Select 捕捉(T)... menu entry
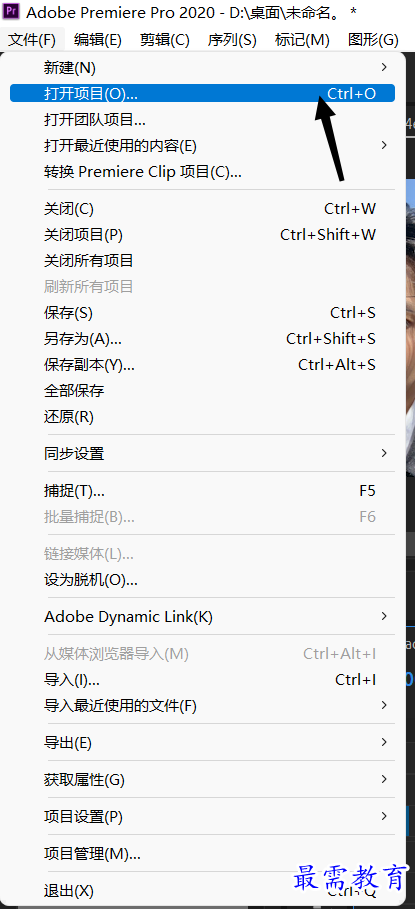 [x=202, y=491]
